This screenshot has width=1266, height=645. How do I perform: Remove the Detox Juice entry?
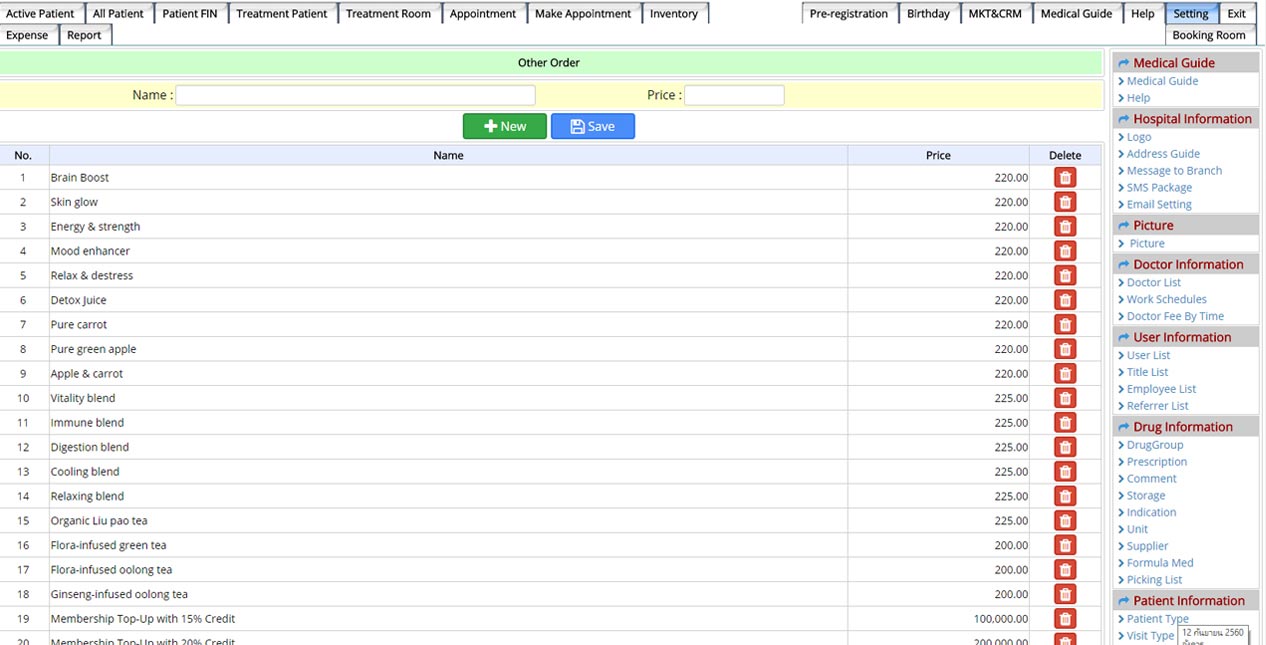coord(1065,300)
